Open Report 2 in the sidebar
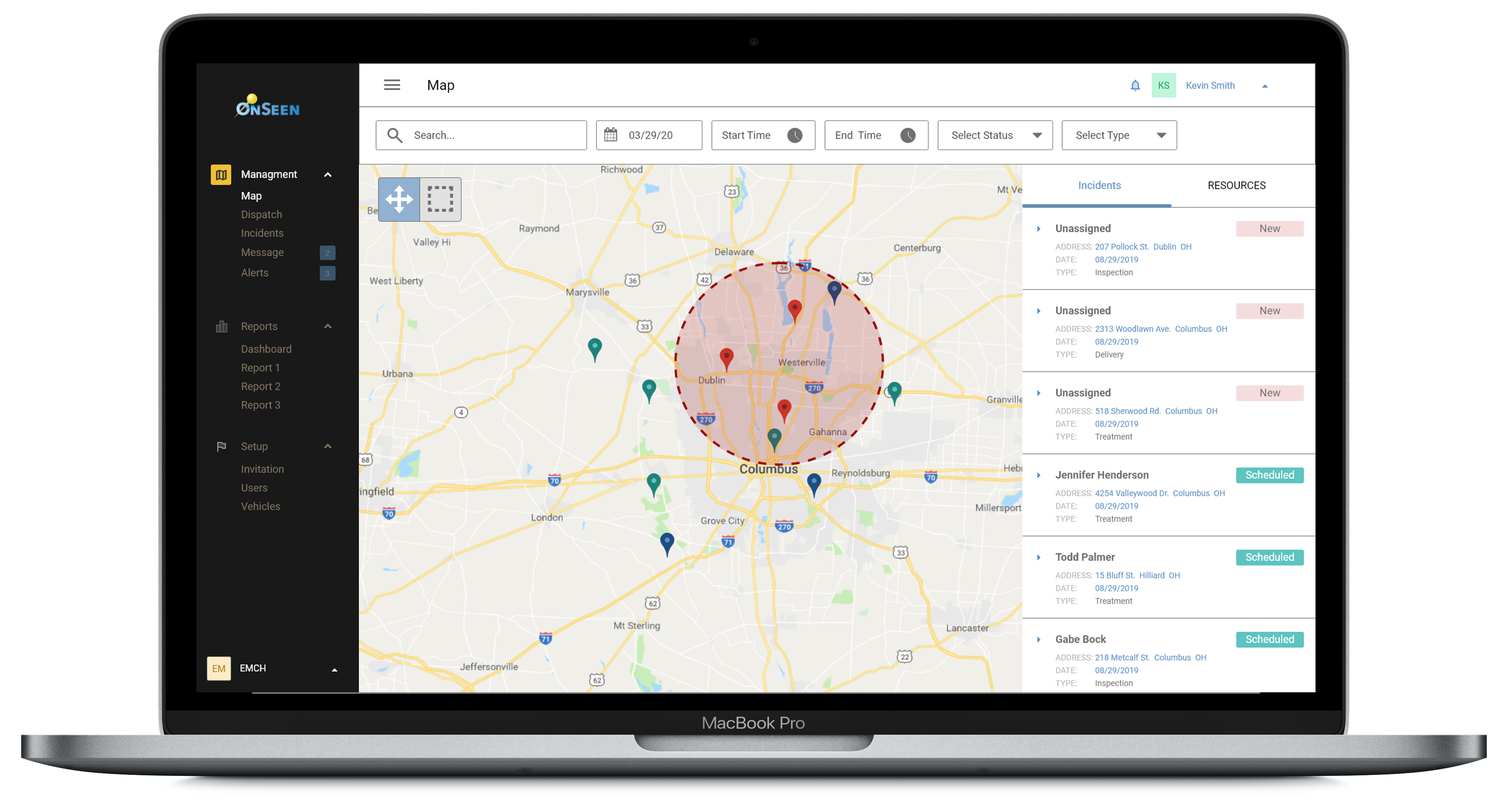Image resolution: width=1512 pixels, height=806 pixels. [x=261, y=387]
